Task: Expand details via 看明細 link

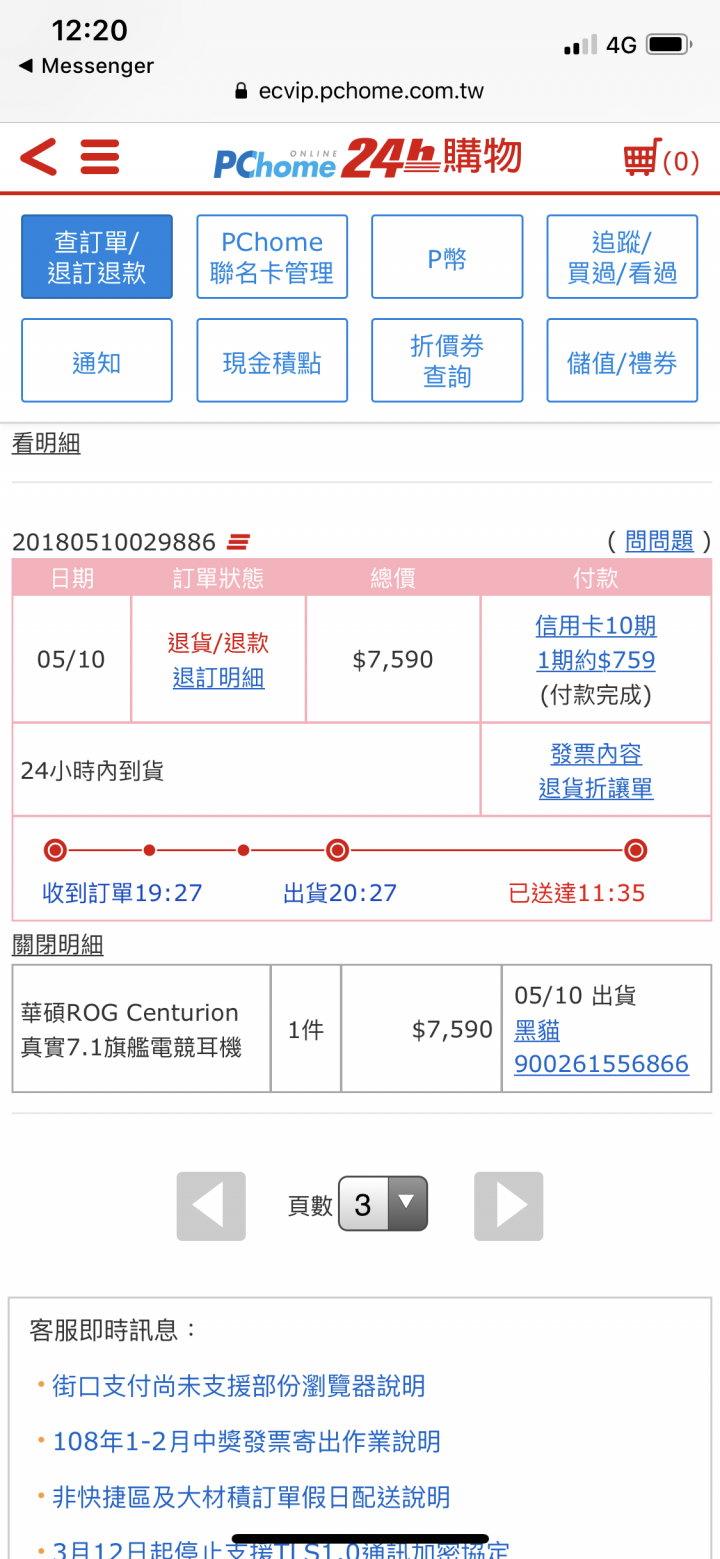Action: (x=46, y=443)
